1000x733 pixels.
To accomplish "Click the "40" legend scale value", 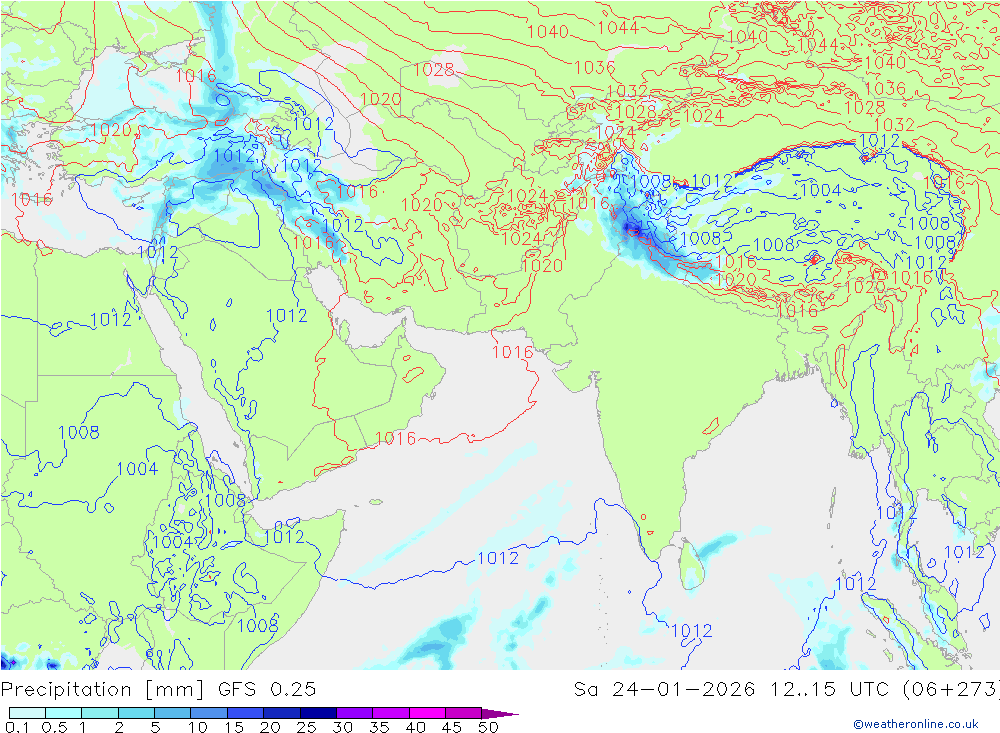I will pyautogui.click(x=415, y=727).
